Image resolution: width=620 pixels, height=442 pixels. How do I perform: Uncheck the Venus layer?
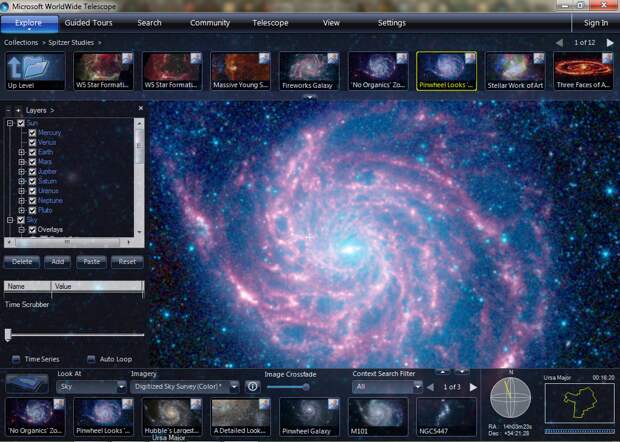32,143
